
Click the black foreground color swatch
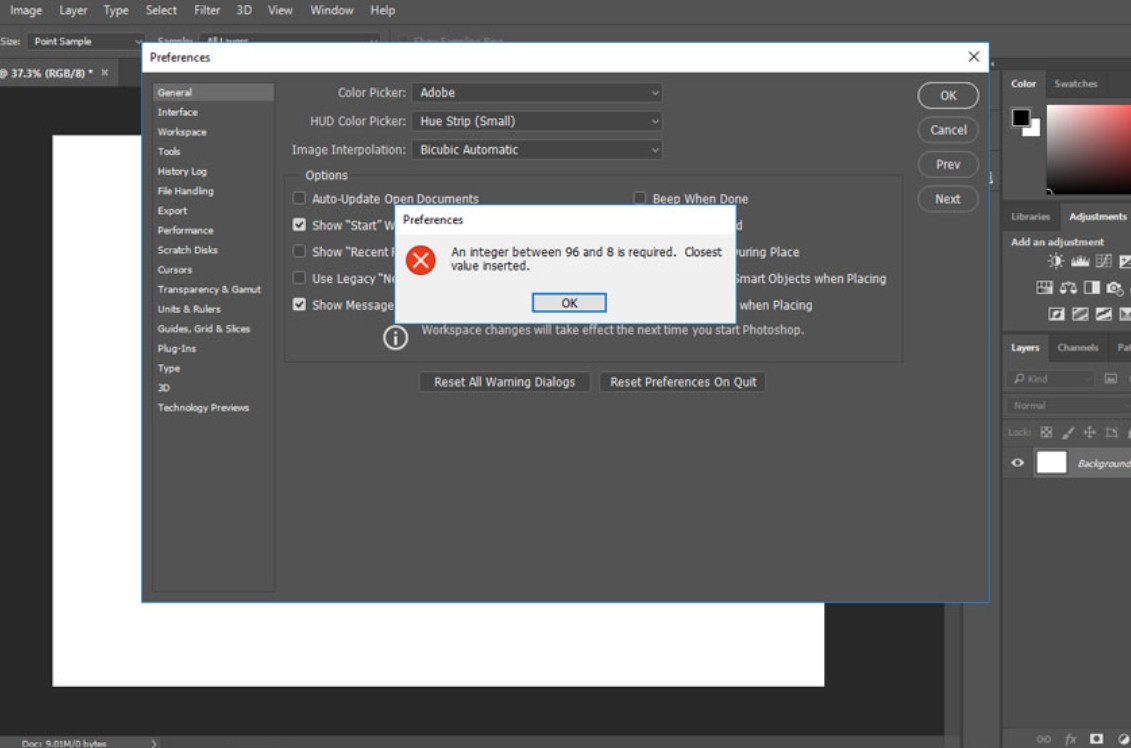coord(1021,118)
